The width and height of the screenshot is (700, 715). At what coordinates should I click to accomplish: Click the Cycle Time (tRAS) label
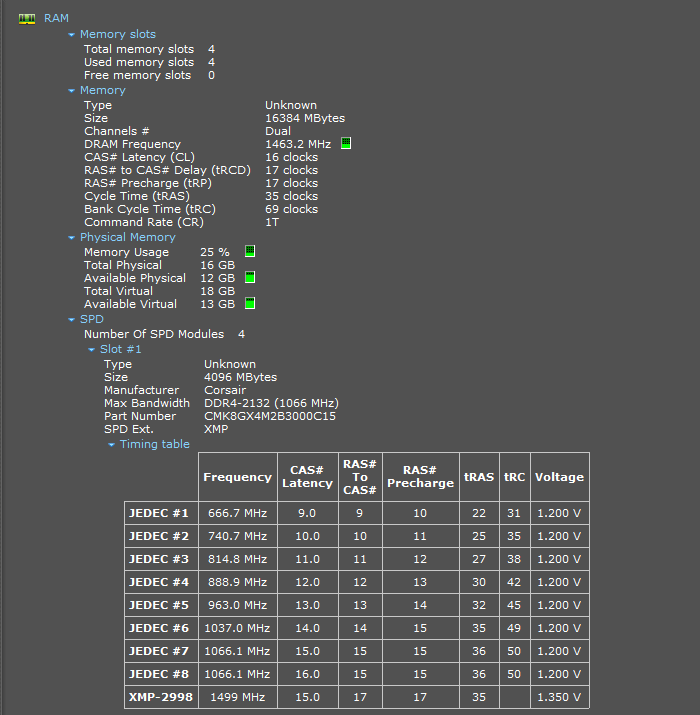pos(137,196)
